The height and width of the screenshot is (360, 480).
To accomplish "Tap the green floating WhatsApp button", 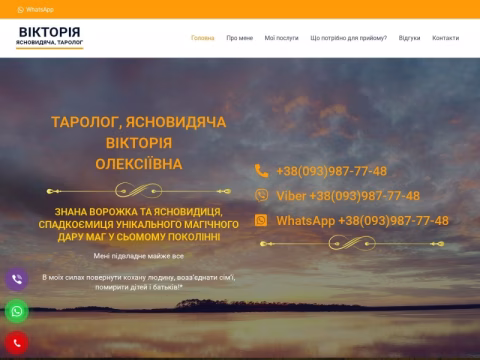I will [x=17, y=311].
